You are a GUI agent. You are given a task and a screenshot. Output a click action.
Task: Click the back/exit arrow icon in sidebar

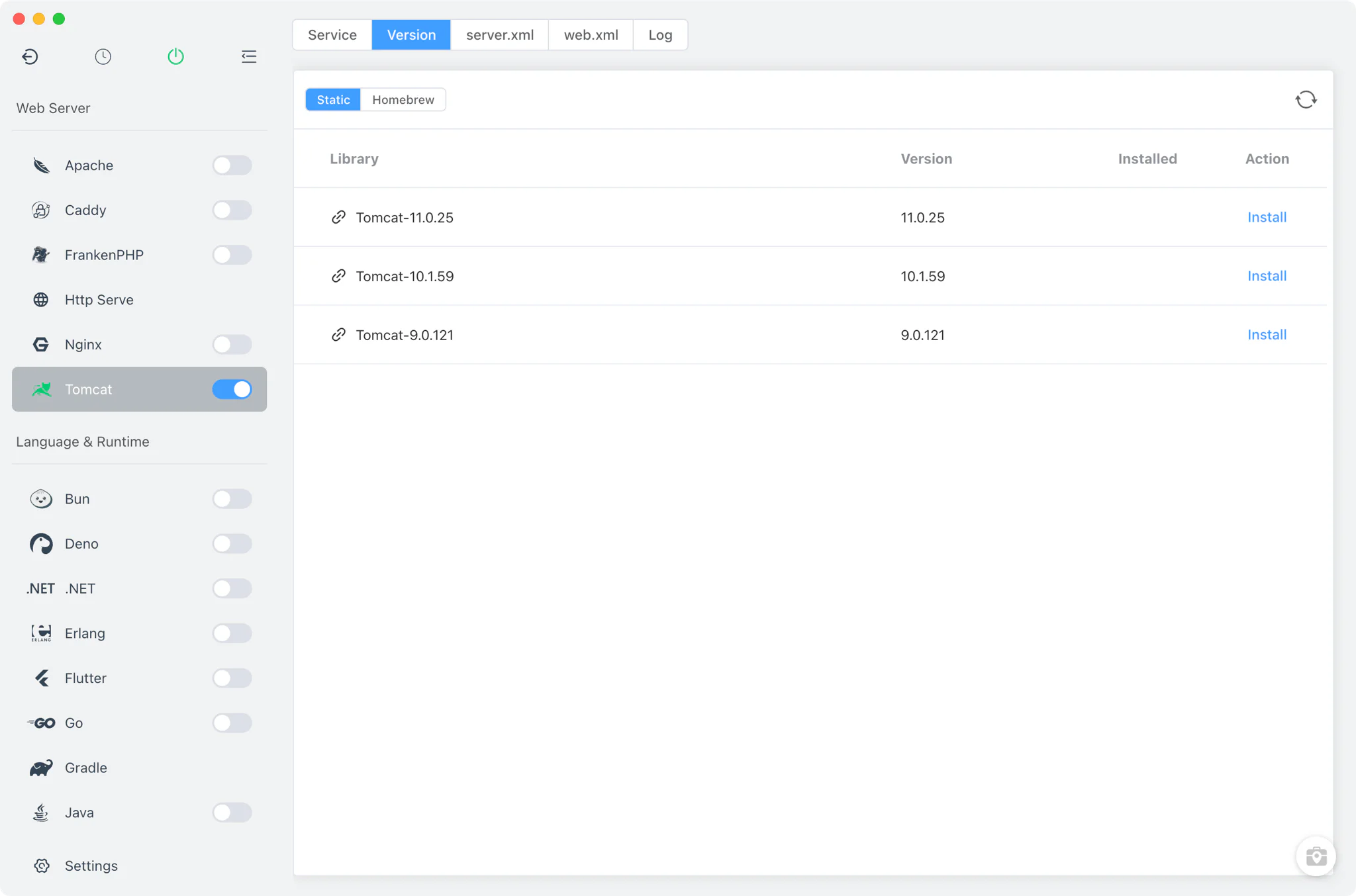(x=30, y=56)
